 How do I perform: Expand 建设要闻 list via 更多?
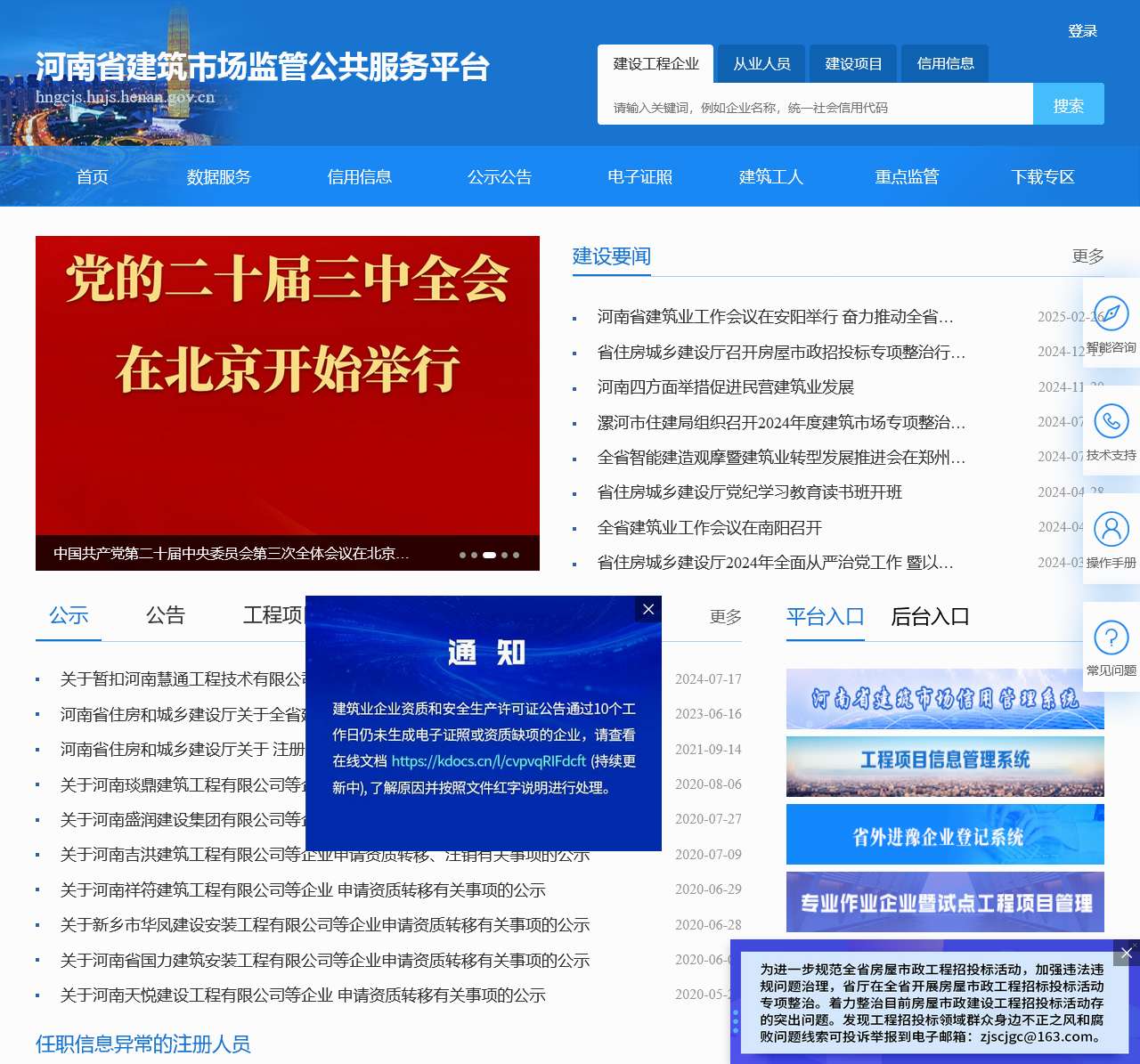tap(1087, 256)
